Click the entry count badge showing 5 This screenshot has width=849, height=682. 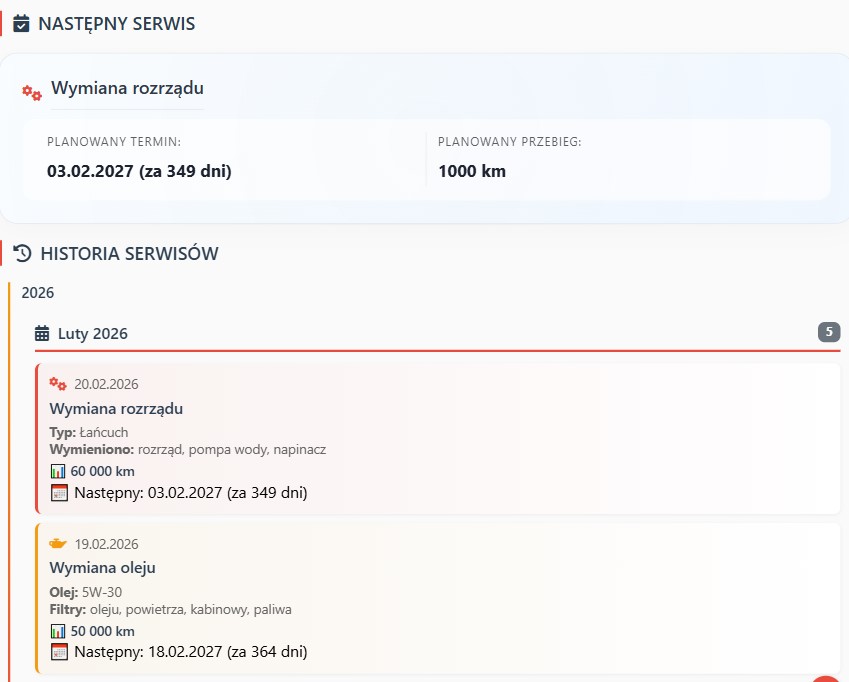828,332
